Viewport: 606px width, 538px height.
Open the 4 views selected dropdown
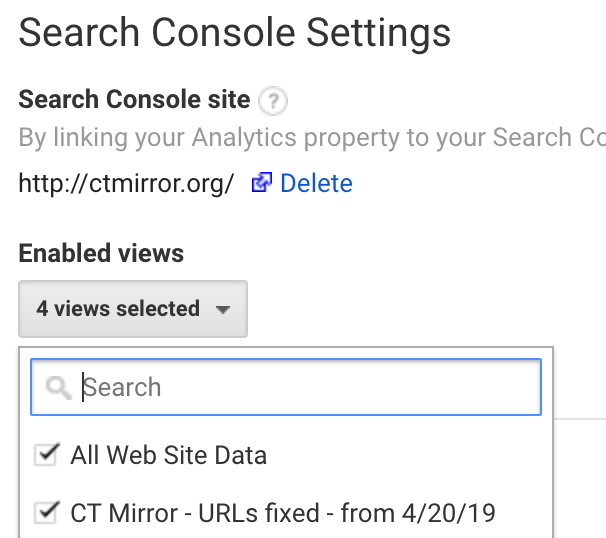coord(133,309)
